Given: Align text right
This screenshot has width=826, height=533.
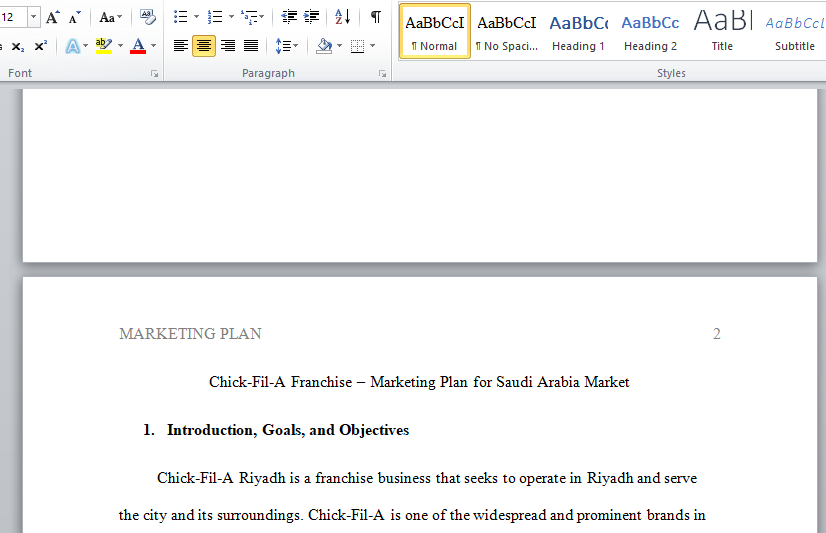Looking at the screenshot, I should [228, 46].
